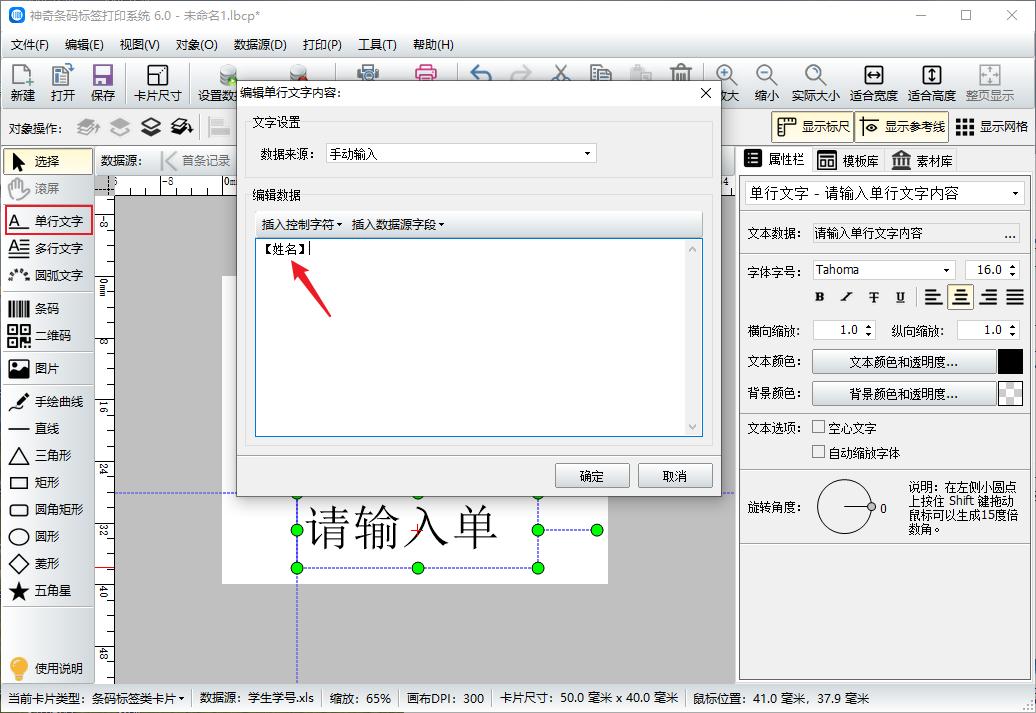Image resolution: width=1036 pixels, height=713 pixels.
Task: Click the 适合宽度 fit-width icon
Action: [x=873, y=75]
